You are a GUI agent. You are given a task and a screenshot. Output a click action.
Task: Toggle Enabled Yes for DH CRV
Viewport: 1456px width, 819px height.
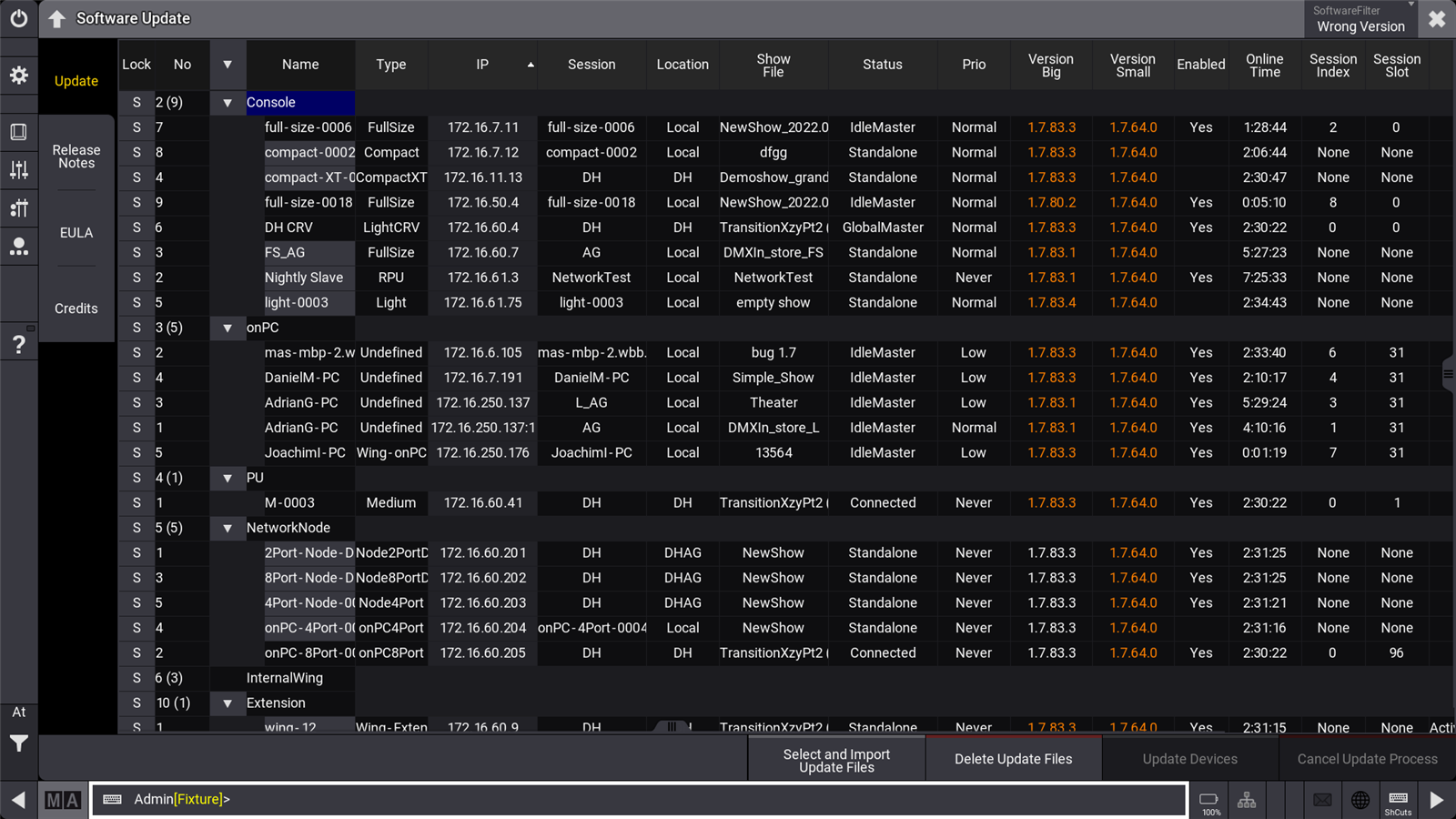pyautogui.click(x=1201, y=227)
